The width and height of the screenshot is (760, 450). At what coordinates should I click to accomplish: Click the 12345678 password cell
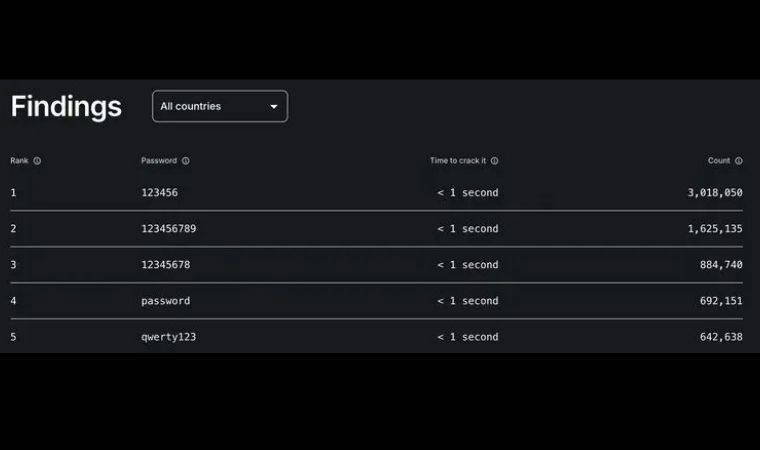click(x=165, y=265)
